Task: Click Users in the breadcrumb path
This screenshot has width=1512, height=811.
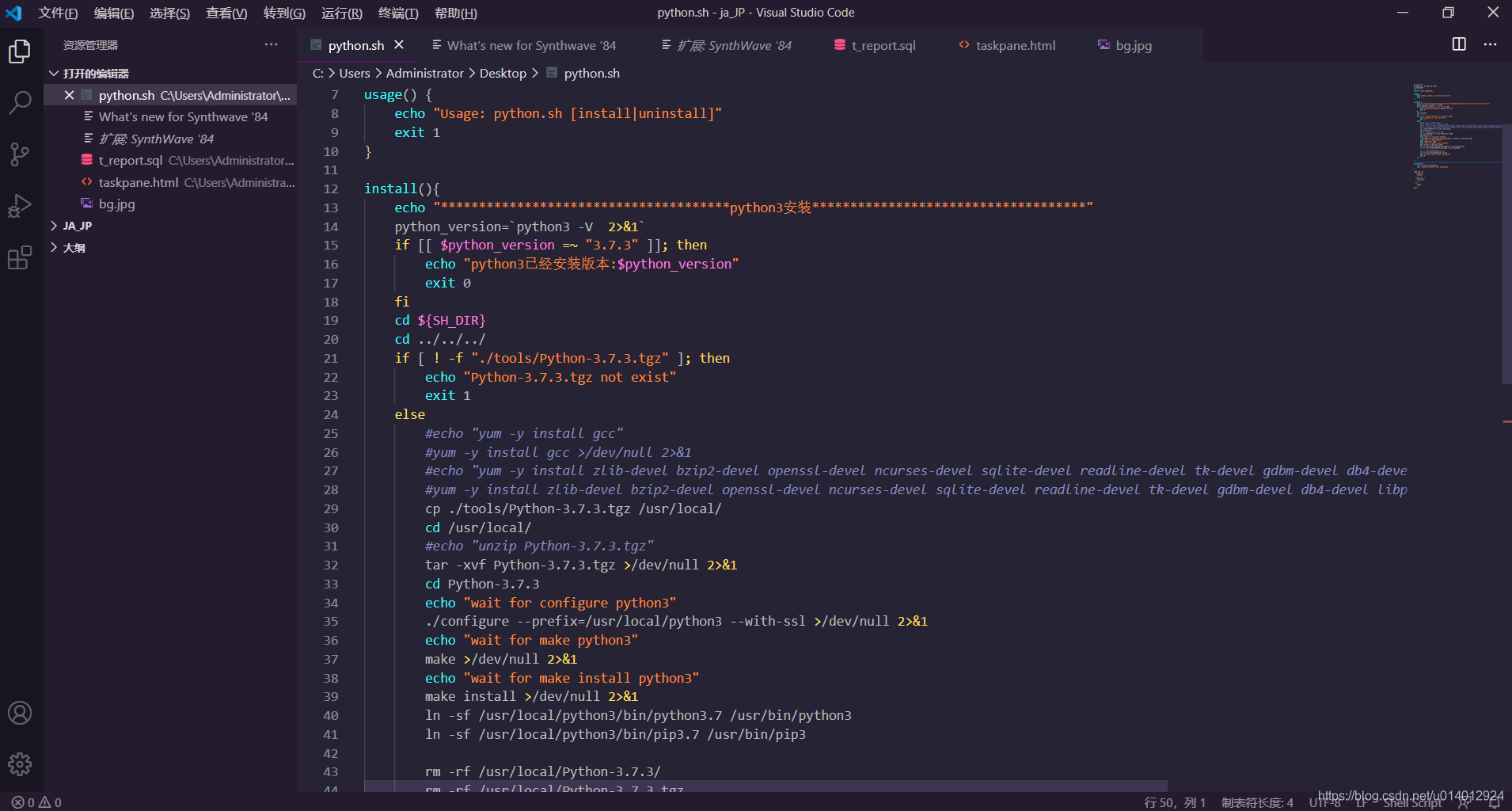Action: 354,73
